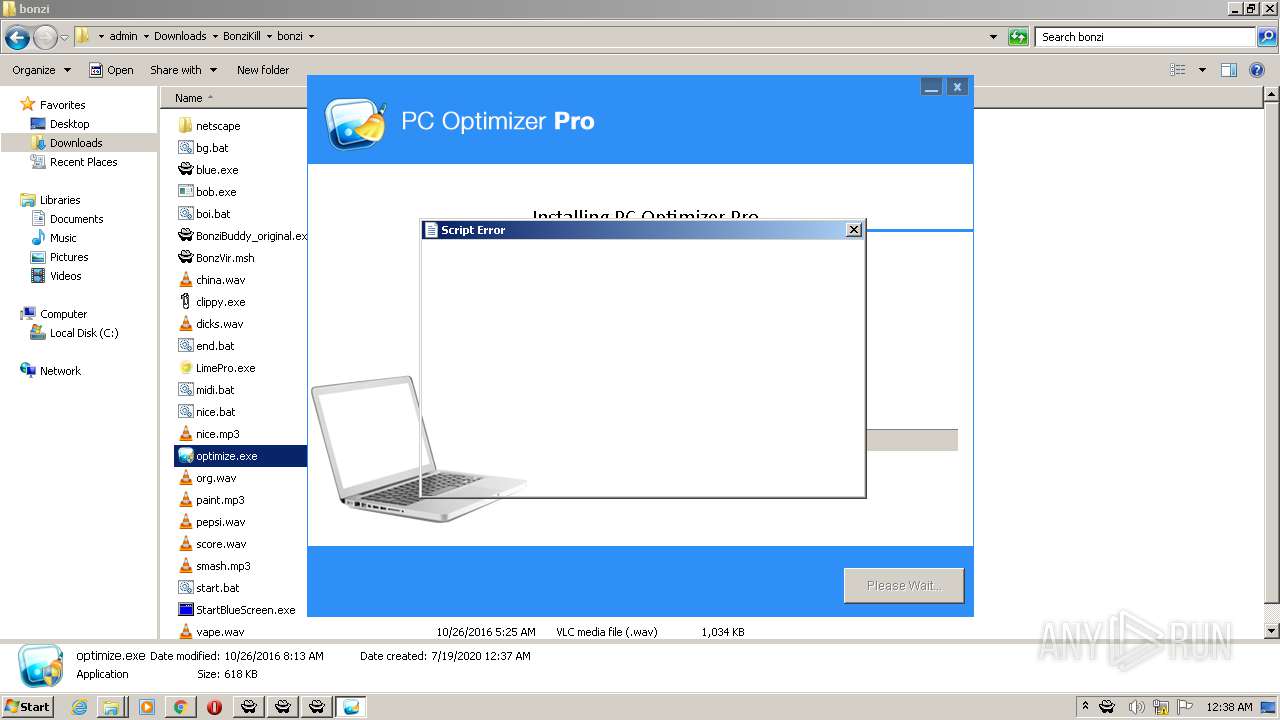Click the Search bonzi input field
The height and width of the screenshot is (720, 1280).
1145,37
